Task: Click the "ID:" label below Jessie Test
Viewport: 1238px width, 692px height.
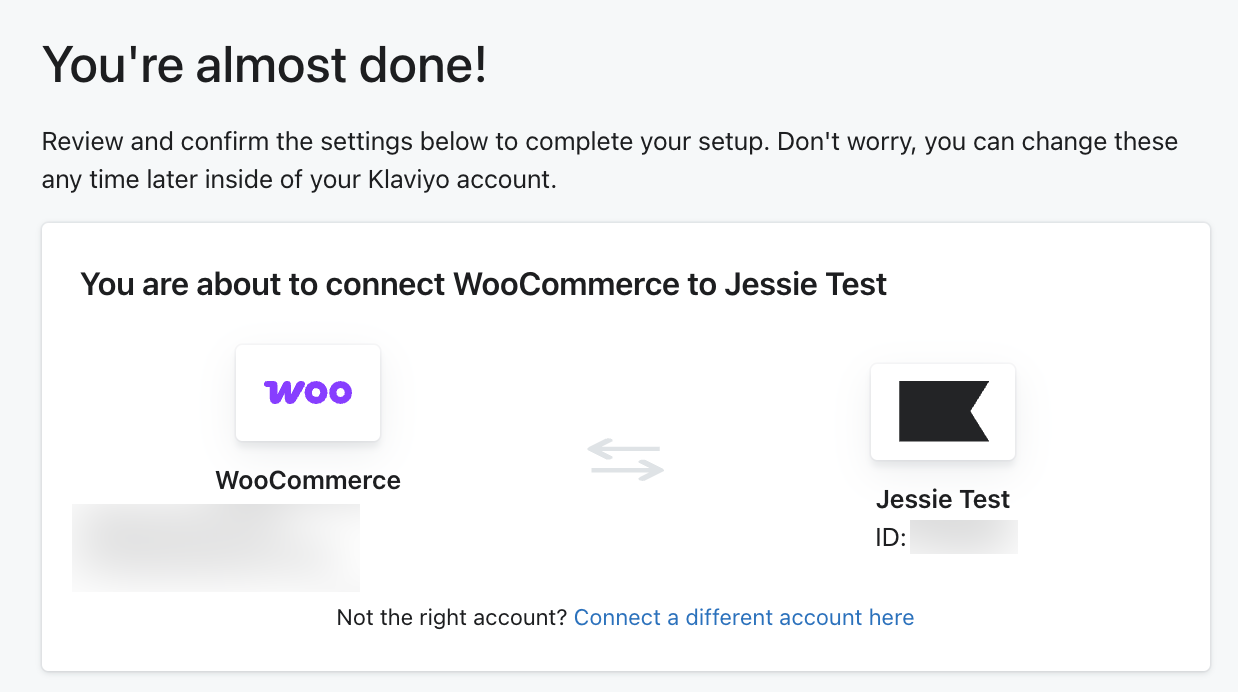Action: pyautogui.click(x=890, y=538)
